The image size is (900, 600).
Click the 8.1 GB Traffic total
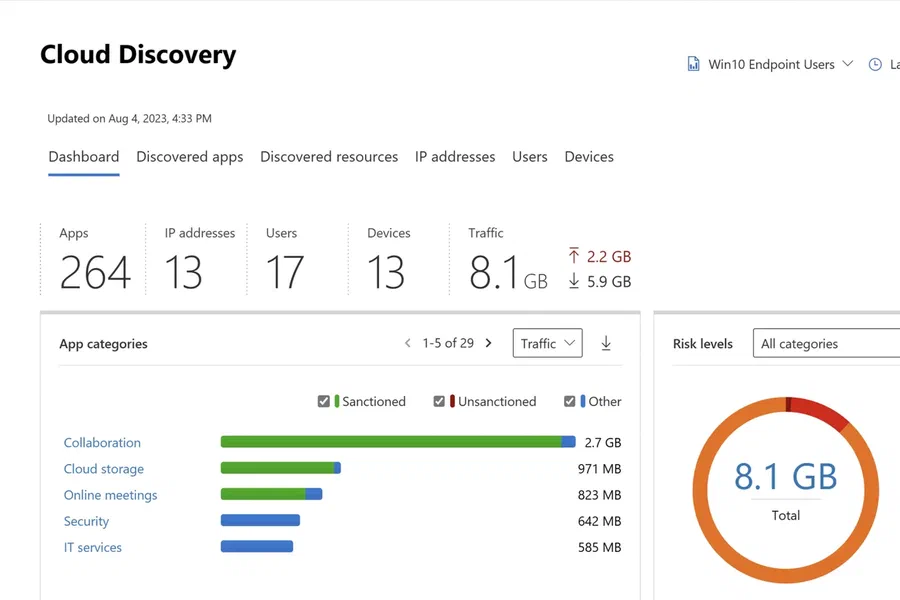click(509, 272)
